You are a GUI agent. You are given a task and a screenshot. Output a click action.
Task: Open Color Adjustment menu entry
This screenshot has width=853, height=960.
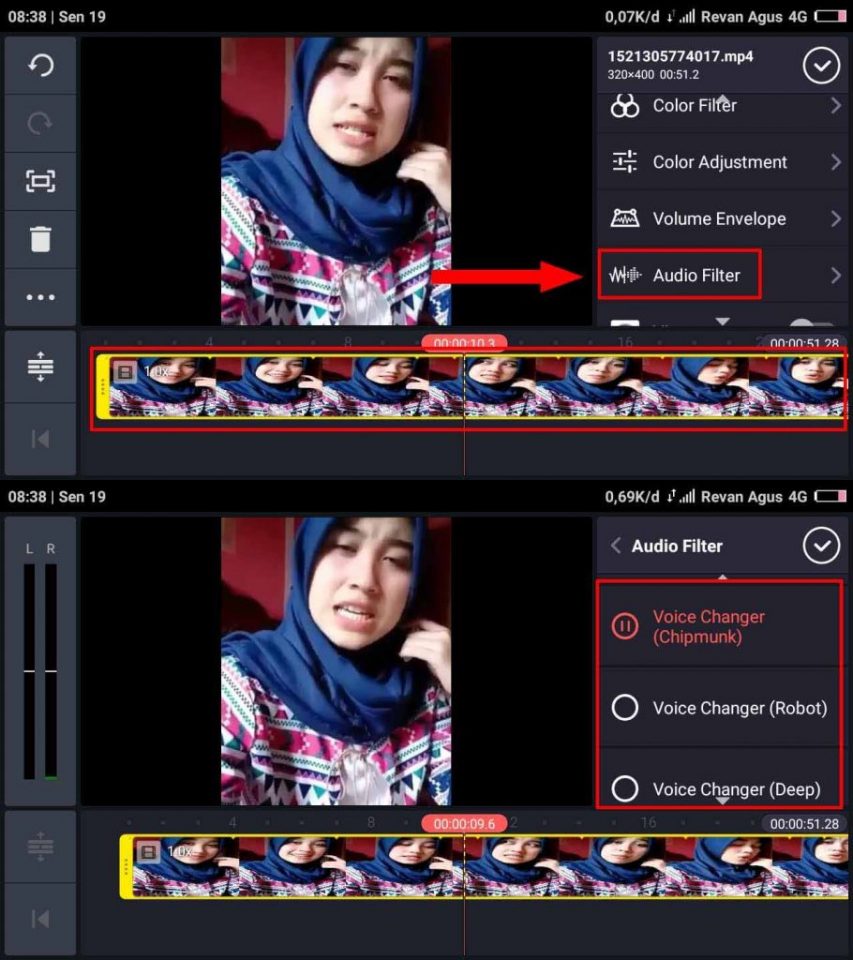click(x=725, y=162)
